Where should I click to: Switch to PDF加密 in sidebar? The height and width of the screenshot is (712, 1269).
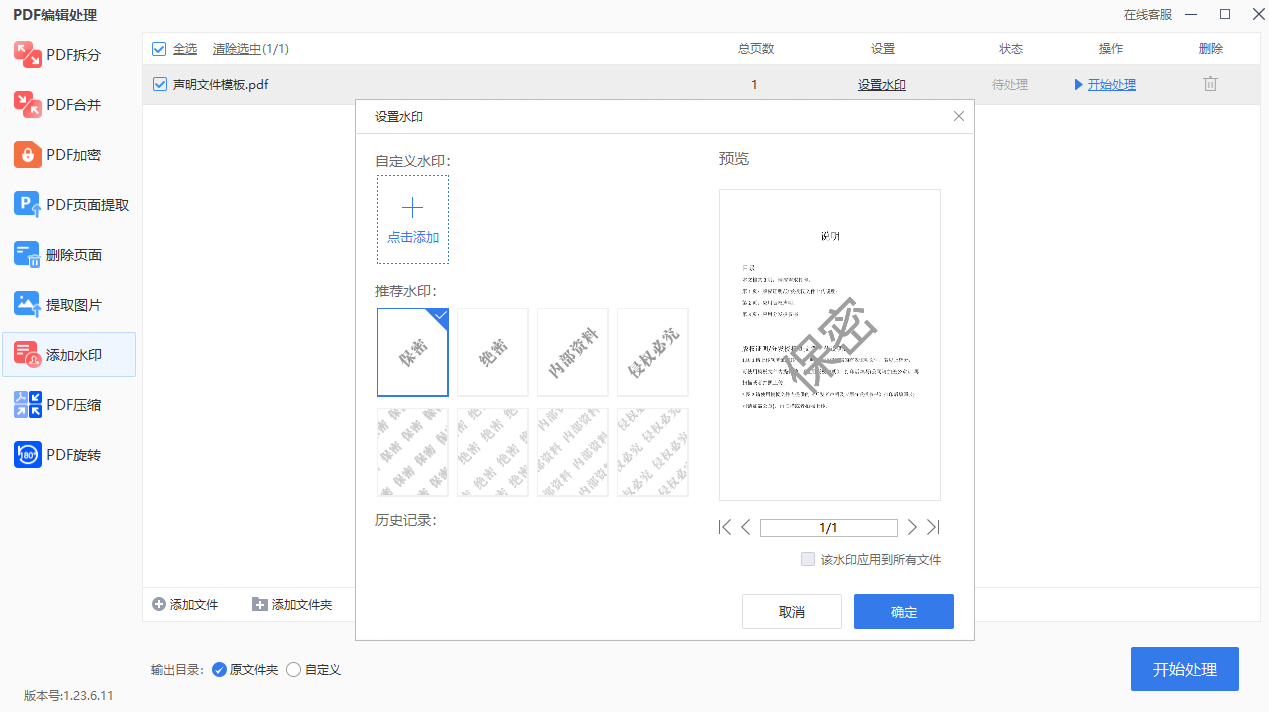click(x=69, y=155)
